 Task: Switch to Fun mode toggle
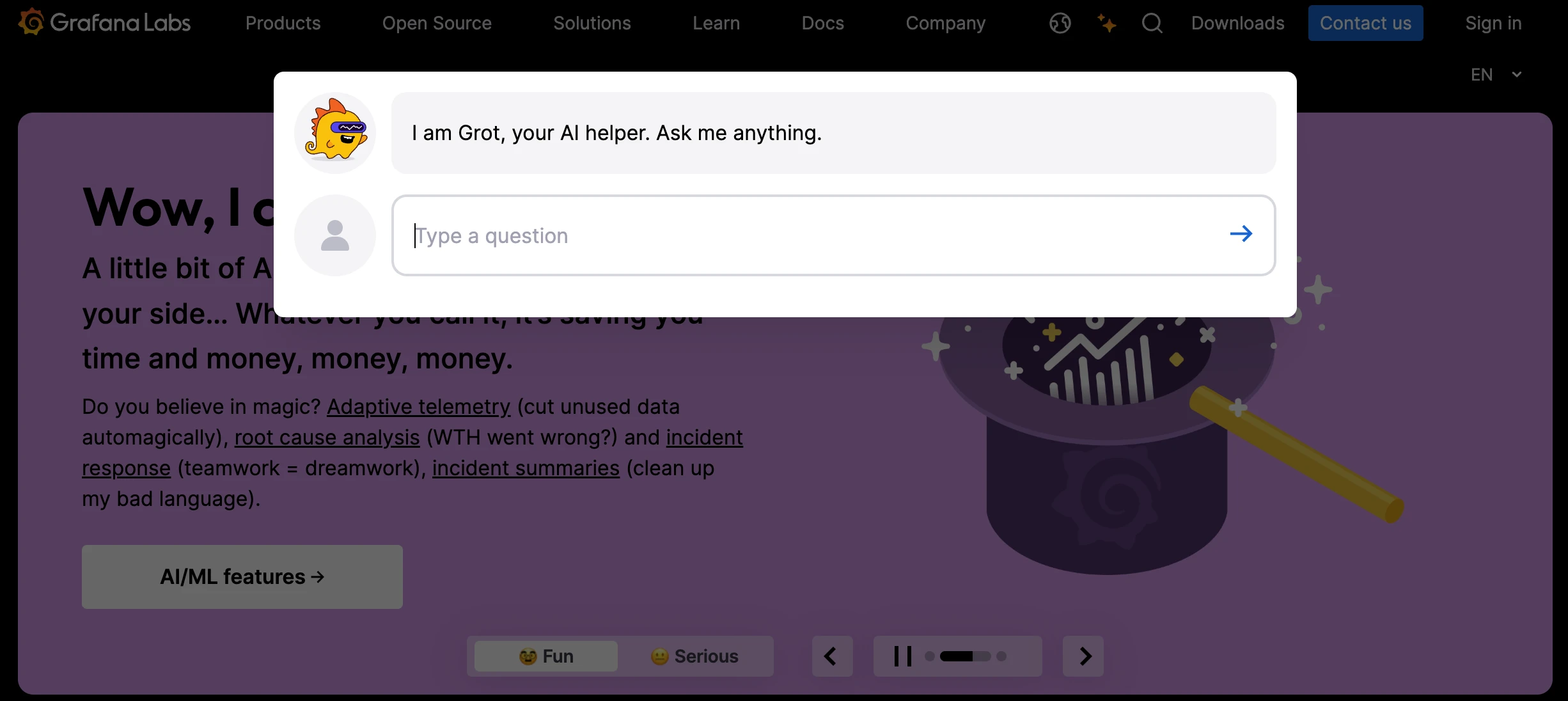[546, 656]
